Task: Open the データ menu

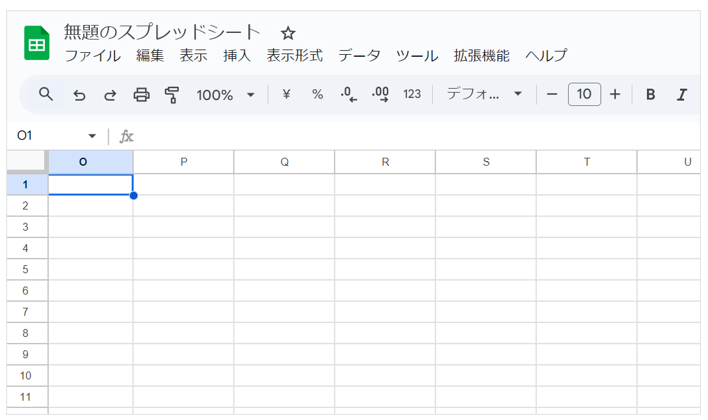Action: [359, 56]
